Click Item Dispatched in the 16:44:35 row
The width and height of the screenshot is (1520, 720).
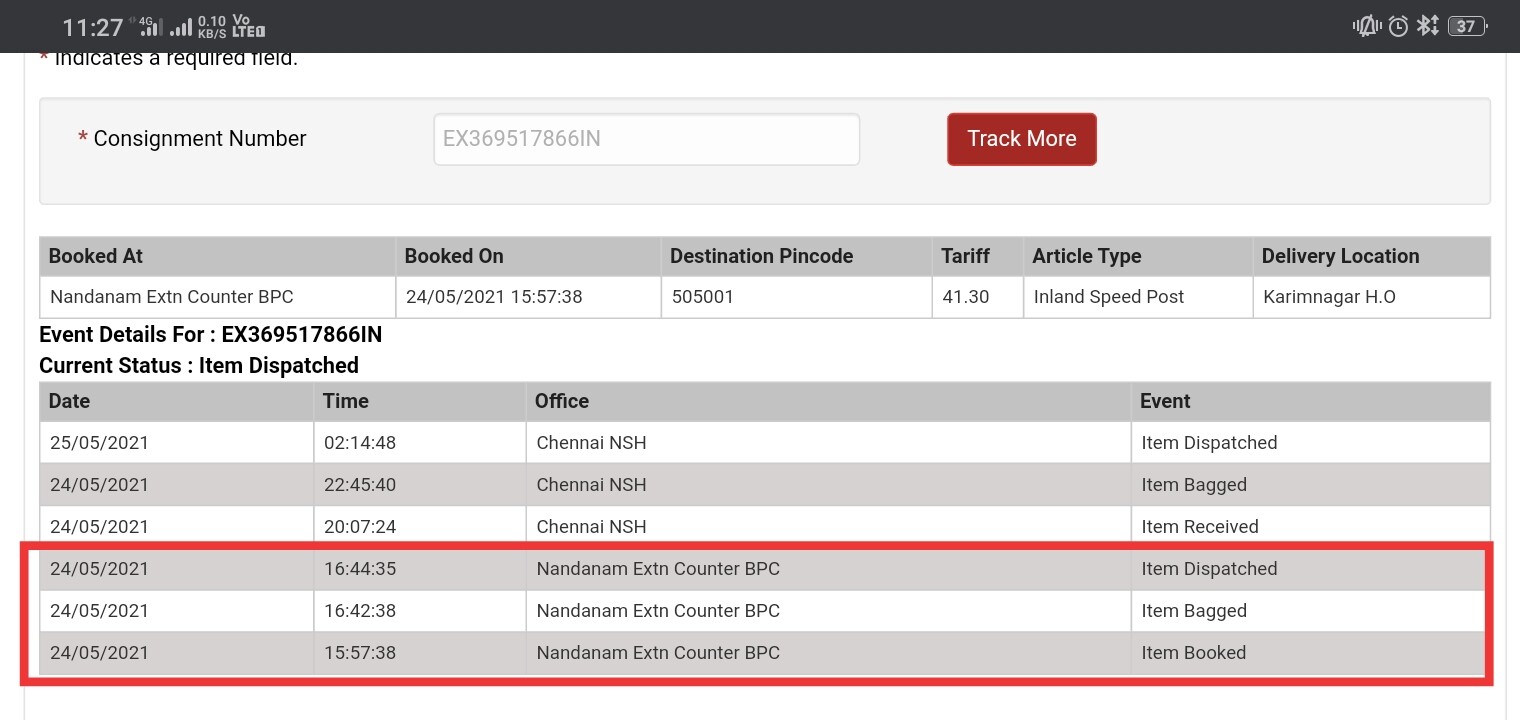[1209, 569]
